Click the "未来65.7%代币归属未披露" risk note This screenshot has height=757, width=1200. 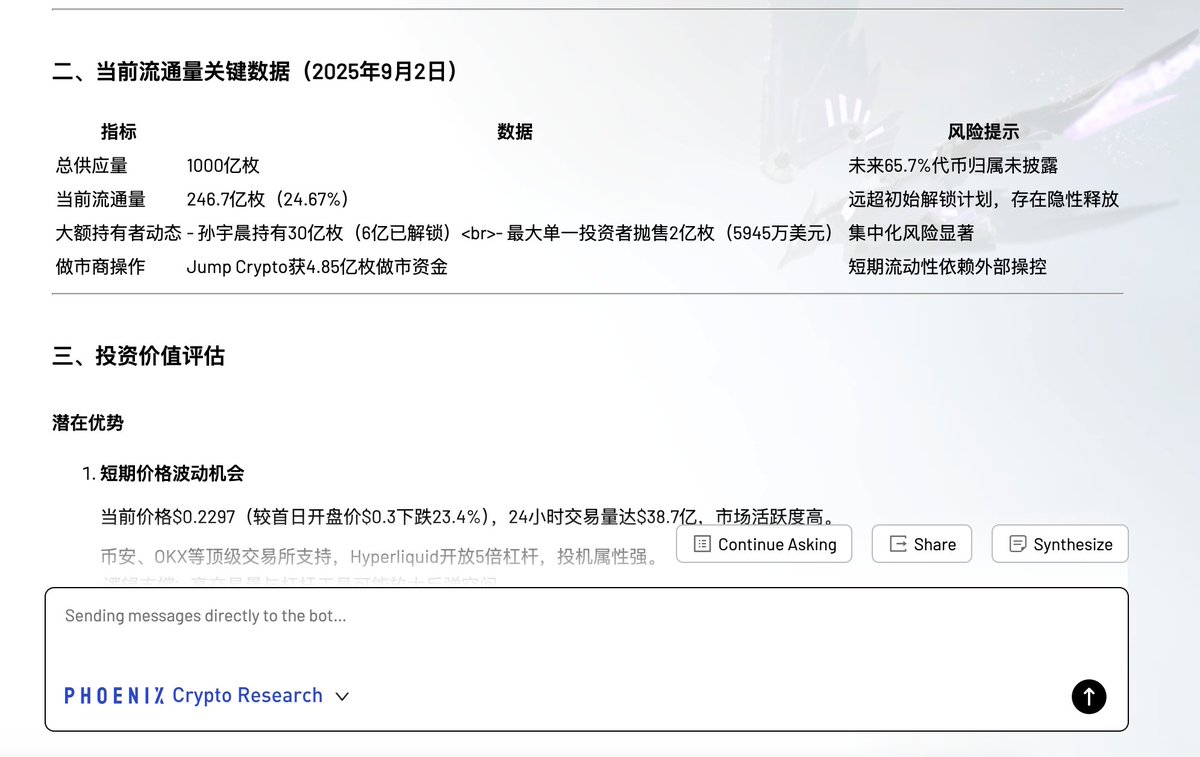click(x=953, y=166)
